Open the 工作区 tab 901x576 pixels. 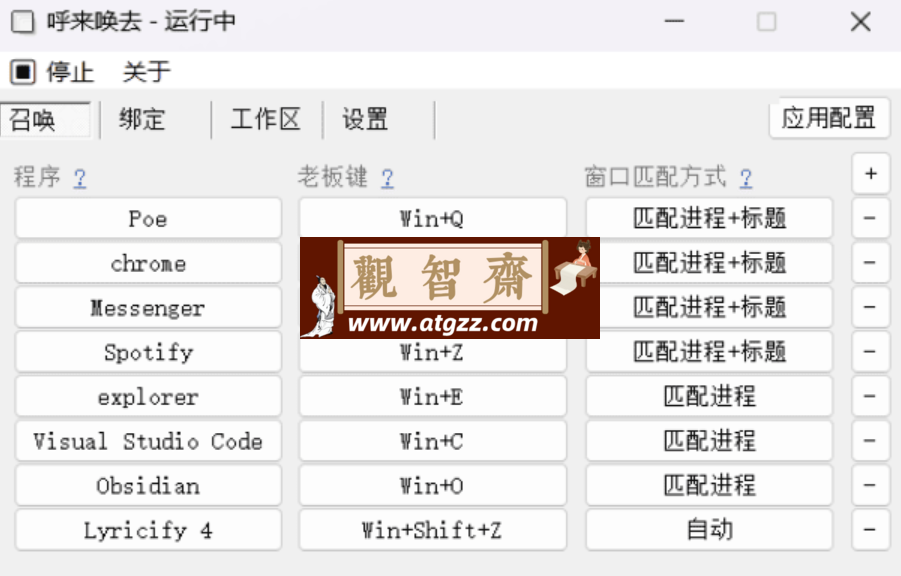(265, 120)
